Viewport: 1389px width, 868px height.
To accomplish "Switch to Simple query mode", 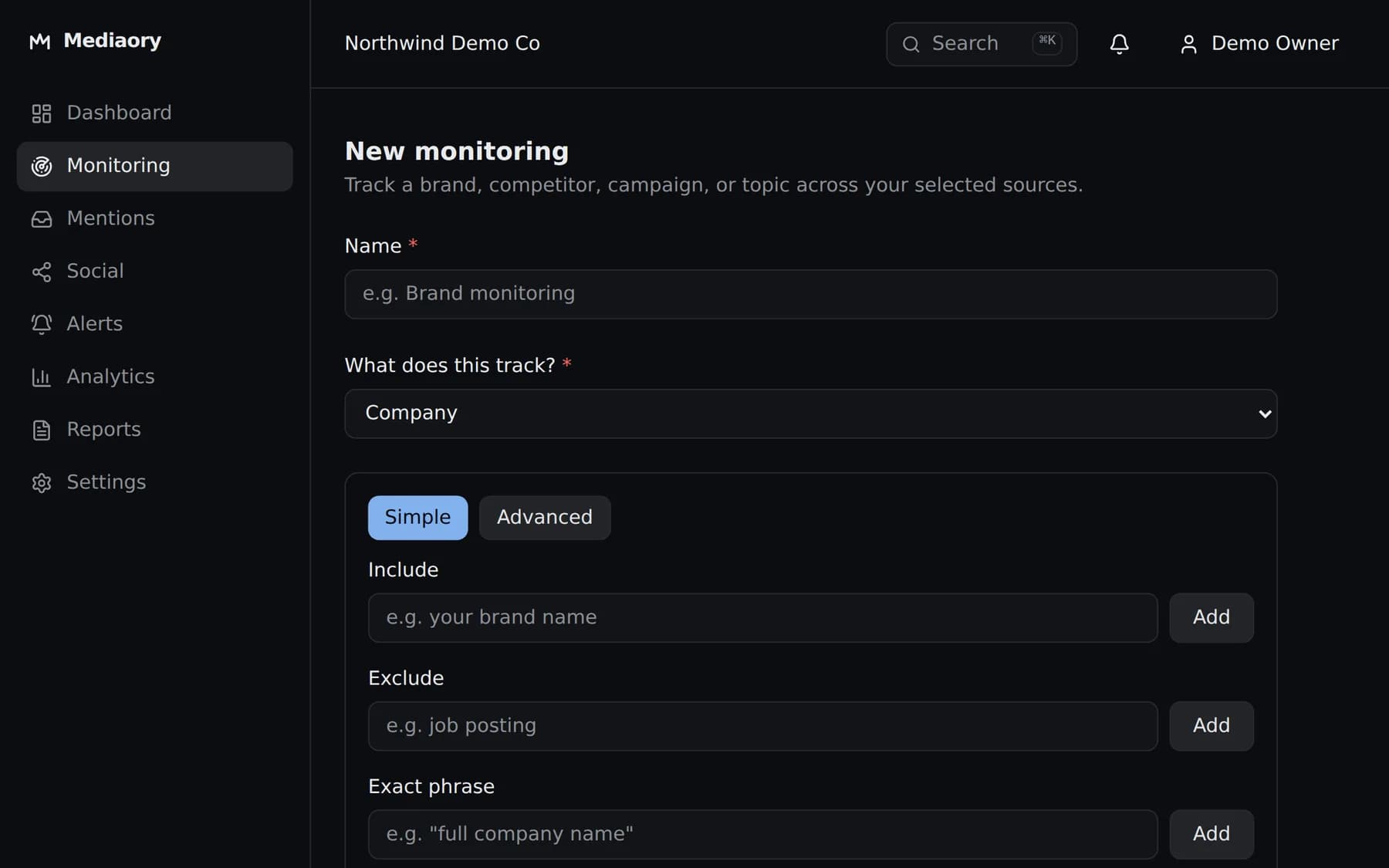I will point(417,518).
